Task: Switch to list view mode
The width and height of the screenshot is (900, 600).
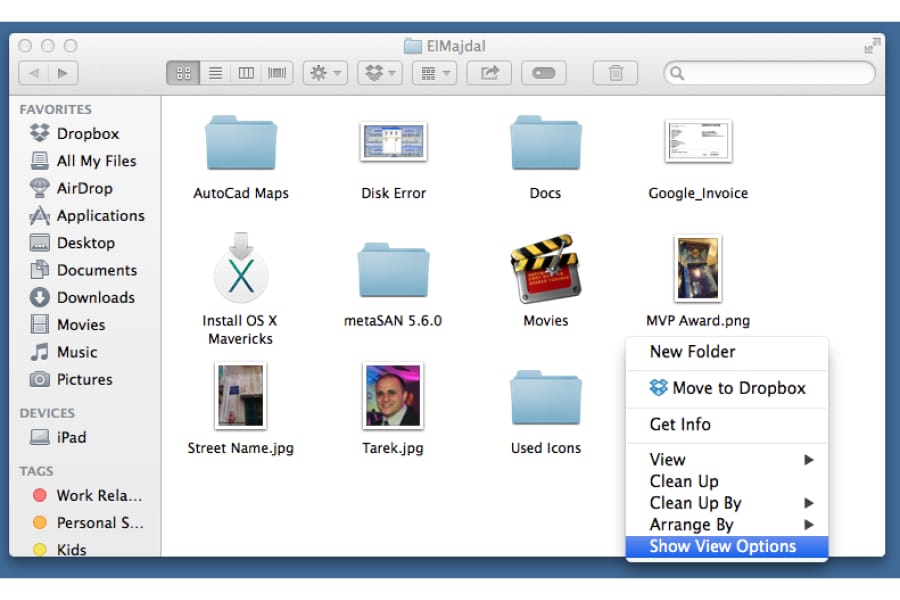Action: [215, 73]
